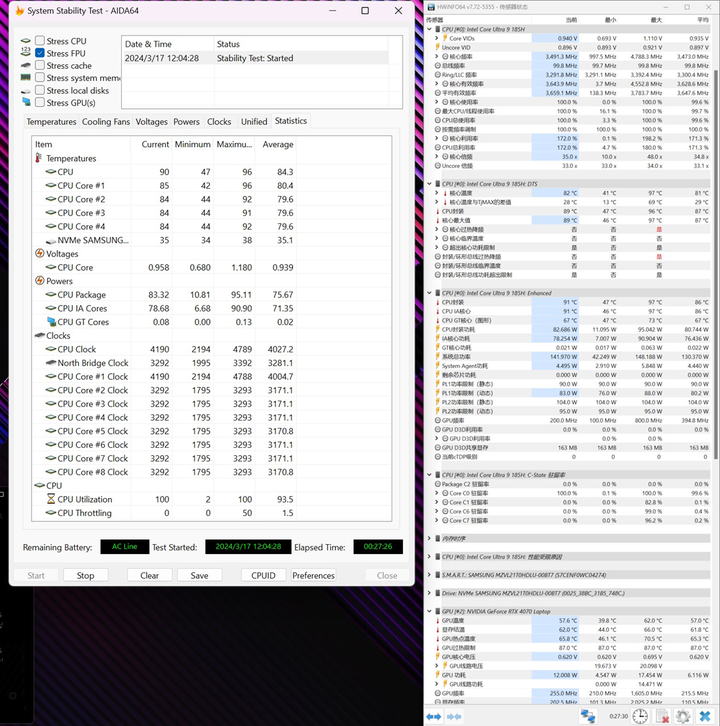
Task: Collapse the CPU [#0] Intel Core Ultra 9 185H group
Action: 429,29
